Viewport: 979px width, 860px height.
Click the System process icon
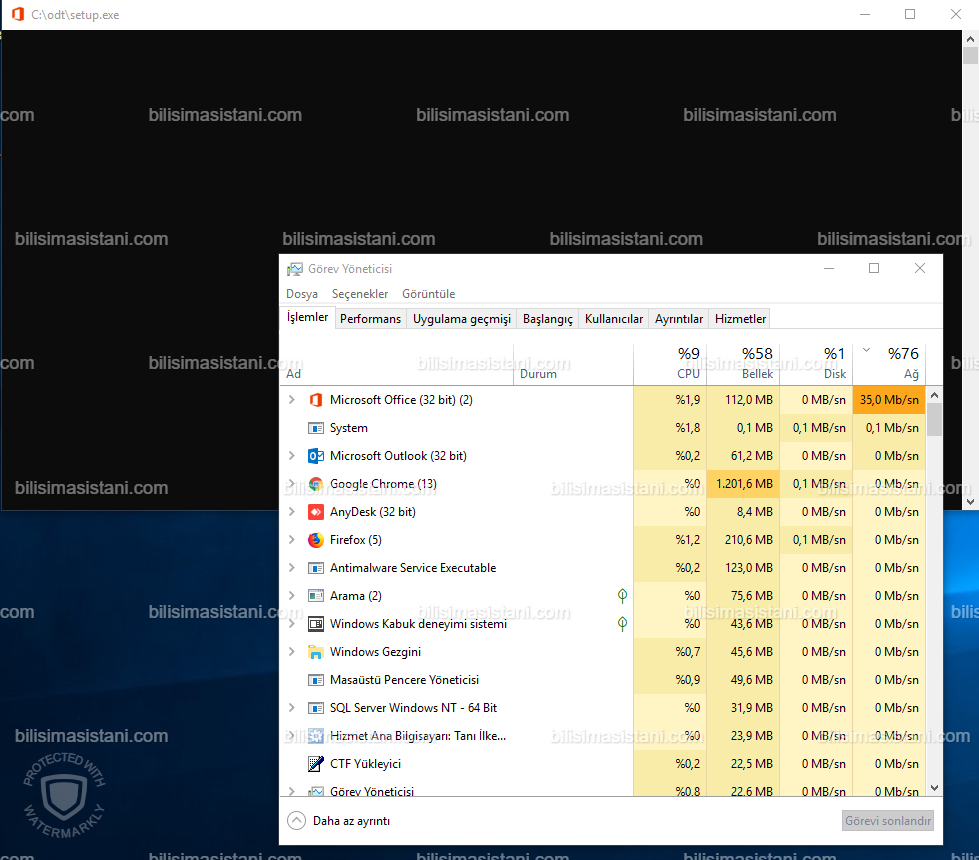[x=316, y=428]
